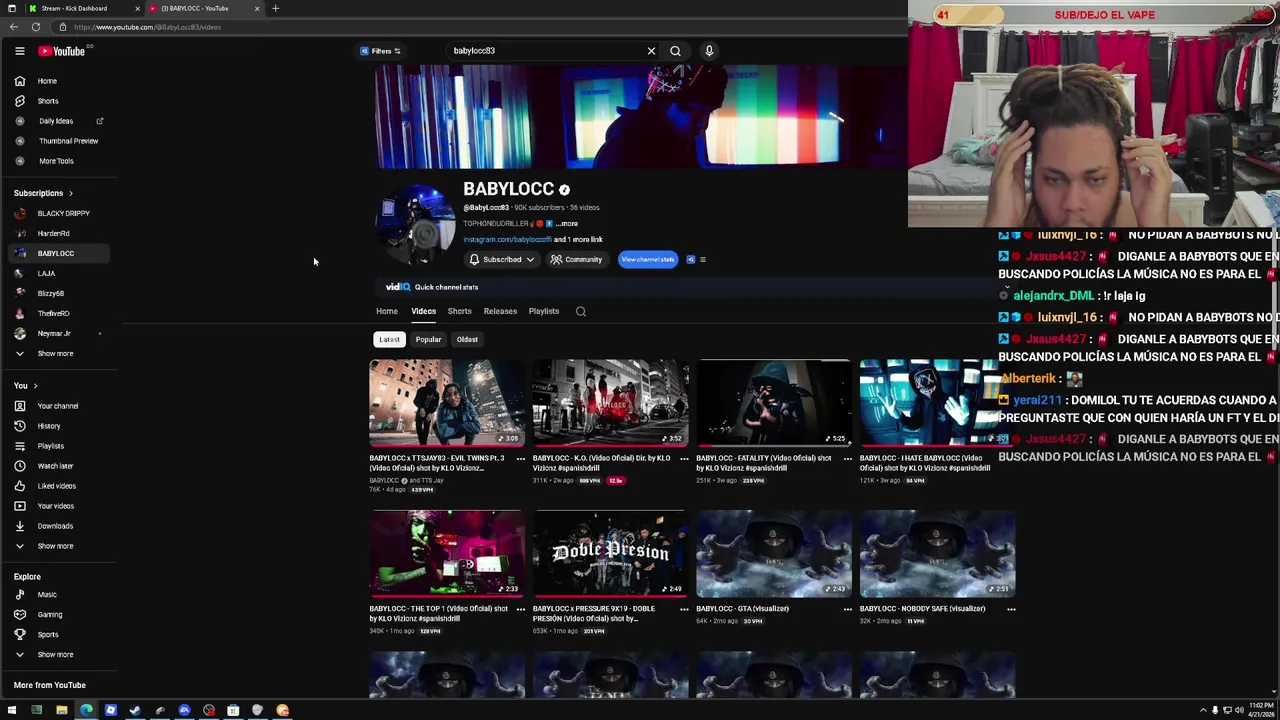Open Neymar Jr subscription channel

(60, 334)
